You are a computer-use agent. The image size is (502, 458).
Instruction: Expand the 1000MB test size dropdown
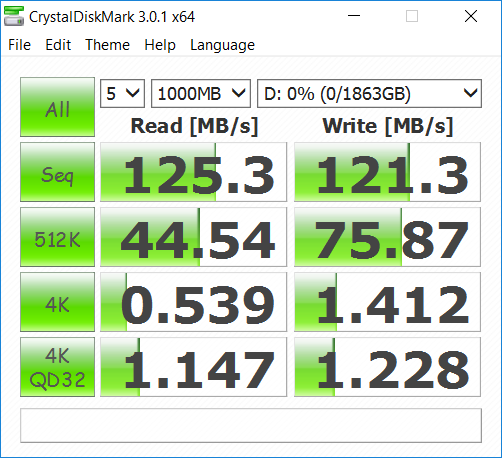[x=201, y=93]
